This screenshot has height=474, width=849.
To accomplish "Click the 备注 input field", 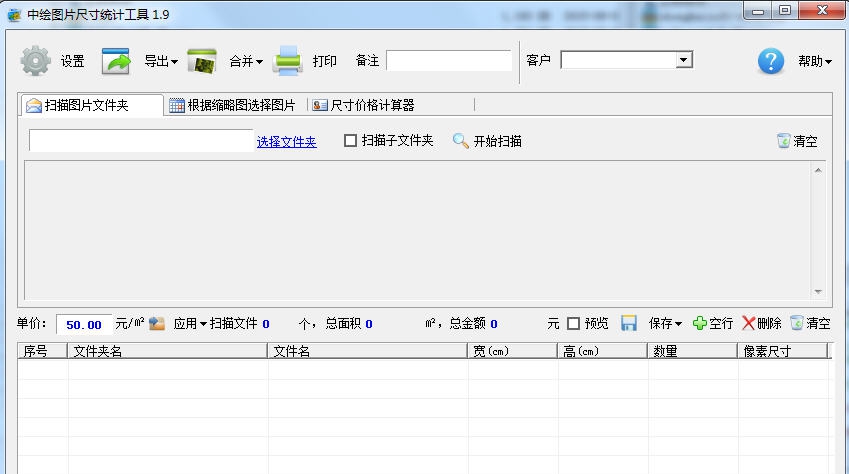I will pyautogui.click(x=449, y=61).
